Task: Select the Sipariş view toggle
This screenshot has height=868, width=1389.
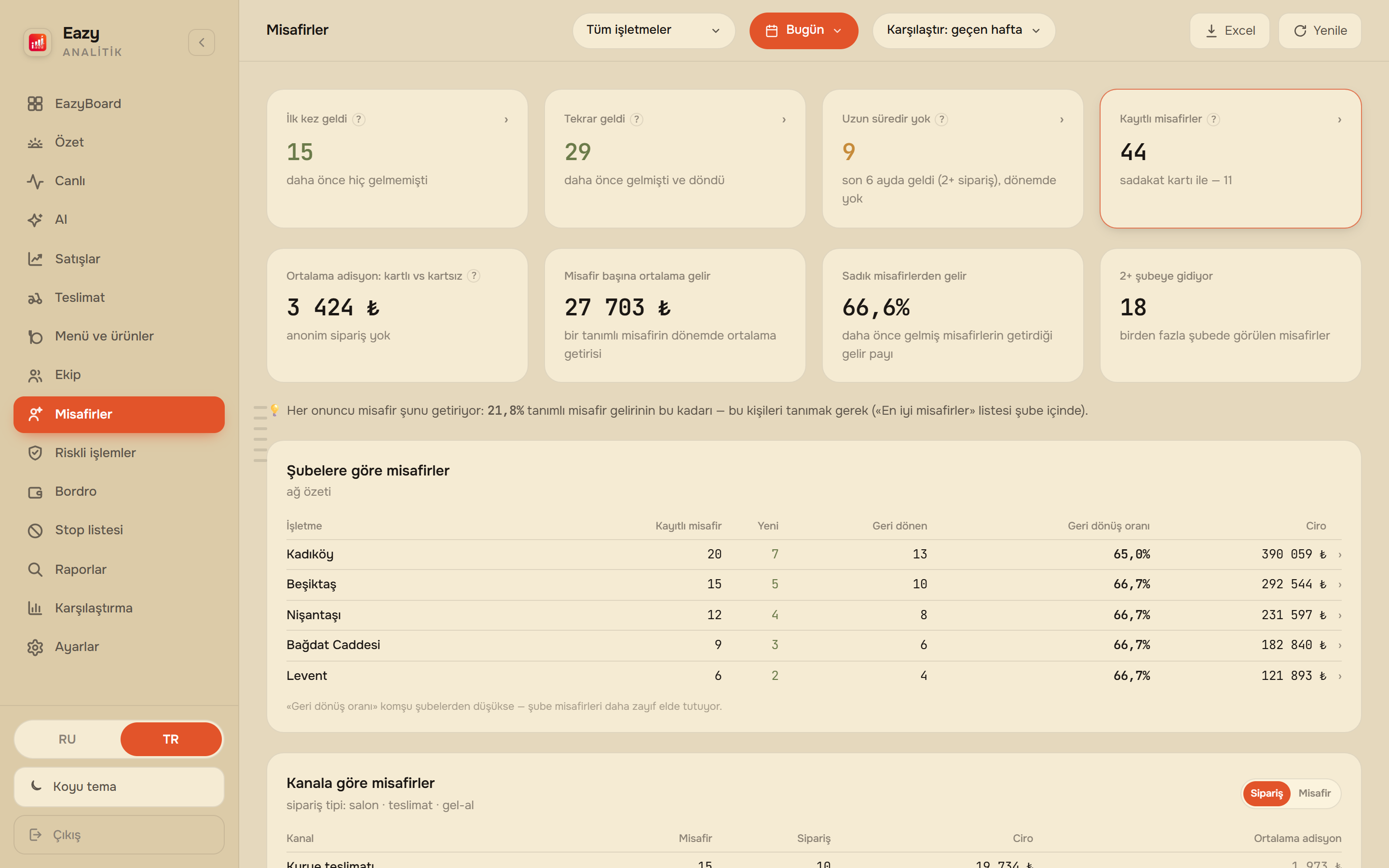Action: point(1266,793)
